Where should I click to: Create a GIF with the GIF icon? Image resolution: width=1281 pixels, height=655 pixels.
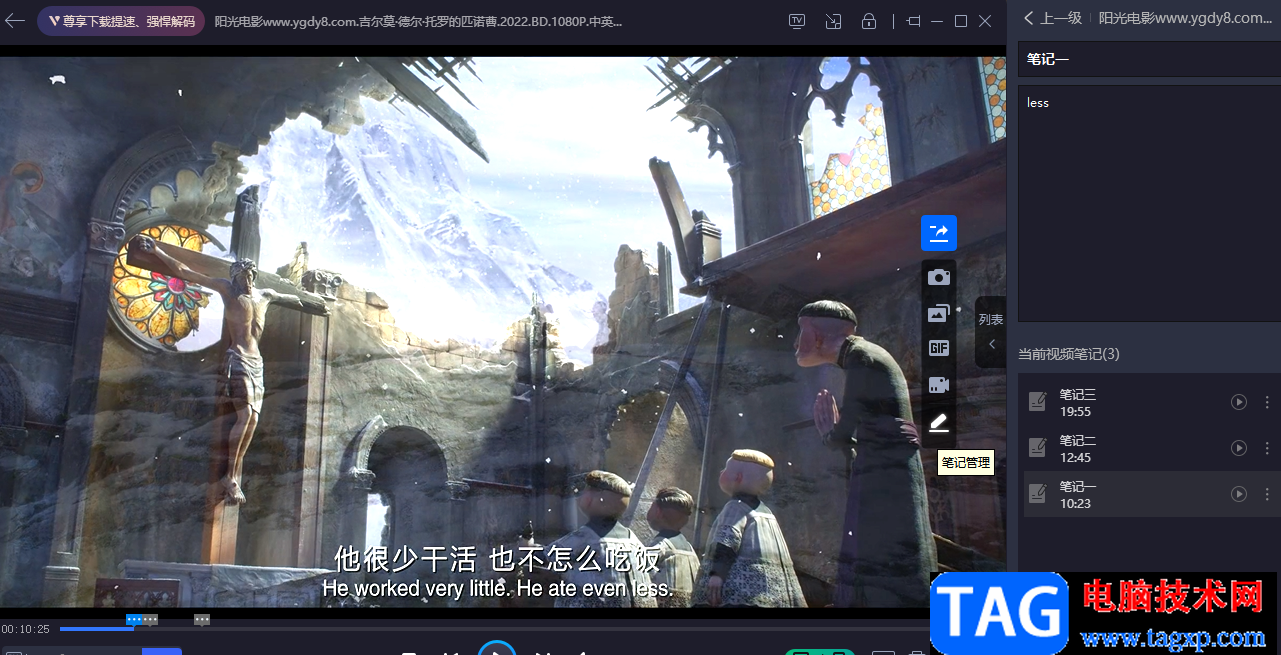tap(939, 349)
